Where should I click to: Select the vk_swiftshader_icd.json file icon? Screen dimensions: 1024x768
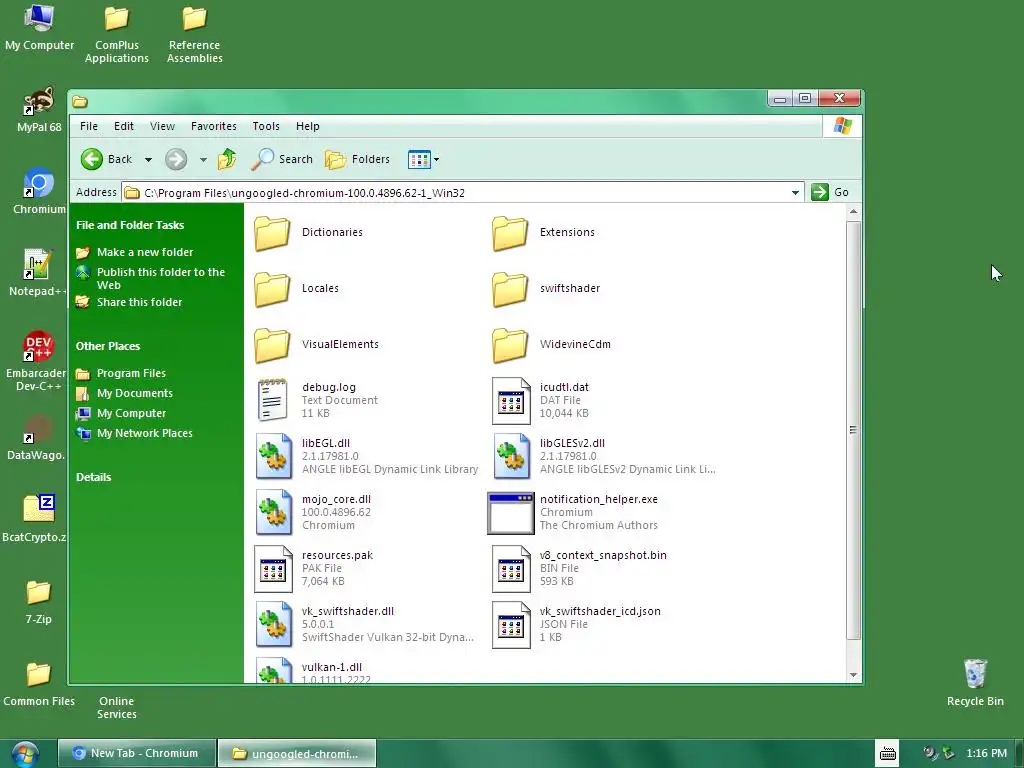coord(511,625)
